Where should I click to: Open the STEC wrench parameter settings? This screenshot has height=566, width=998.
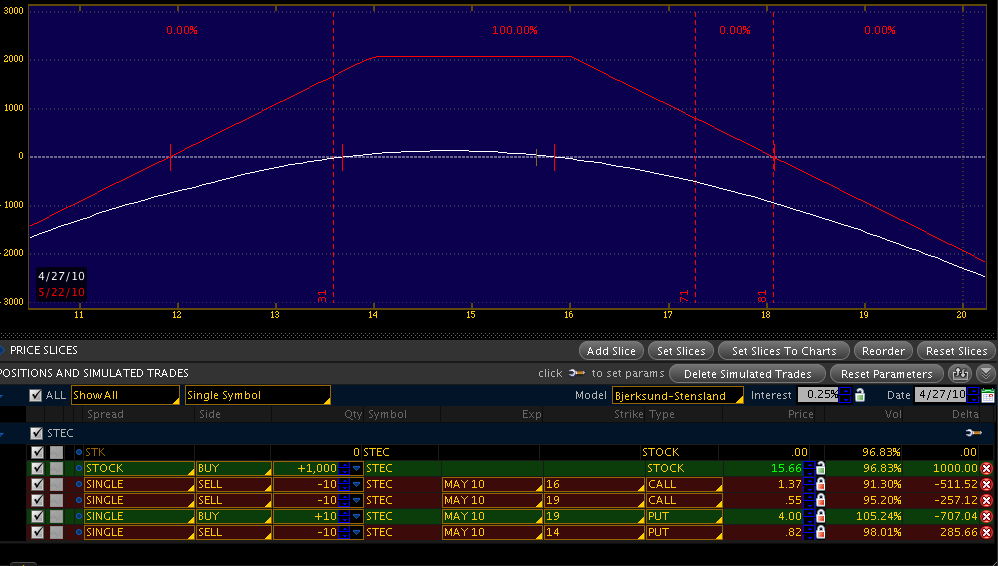click(x=973, y=433)
